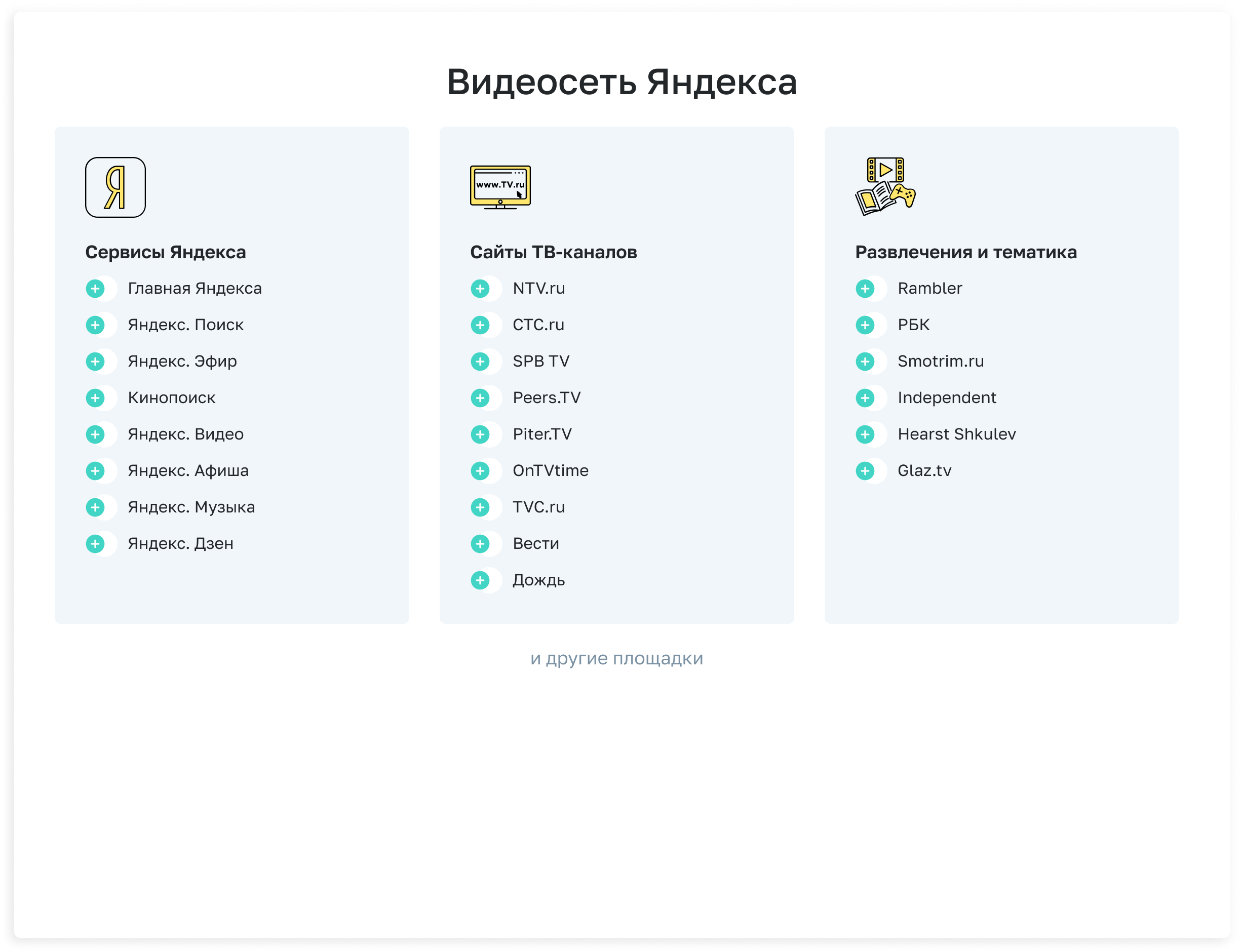Select the Piter.TV list text

542,434
